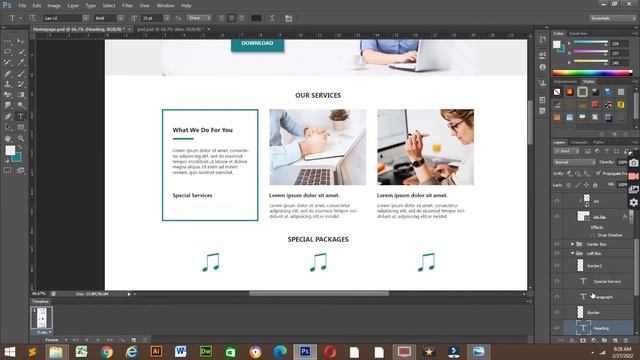This screenshot has width=640, height=360.
Task: Select the Clone Stamp tool
Action: [x=8, y=84]
